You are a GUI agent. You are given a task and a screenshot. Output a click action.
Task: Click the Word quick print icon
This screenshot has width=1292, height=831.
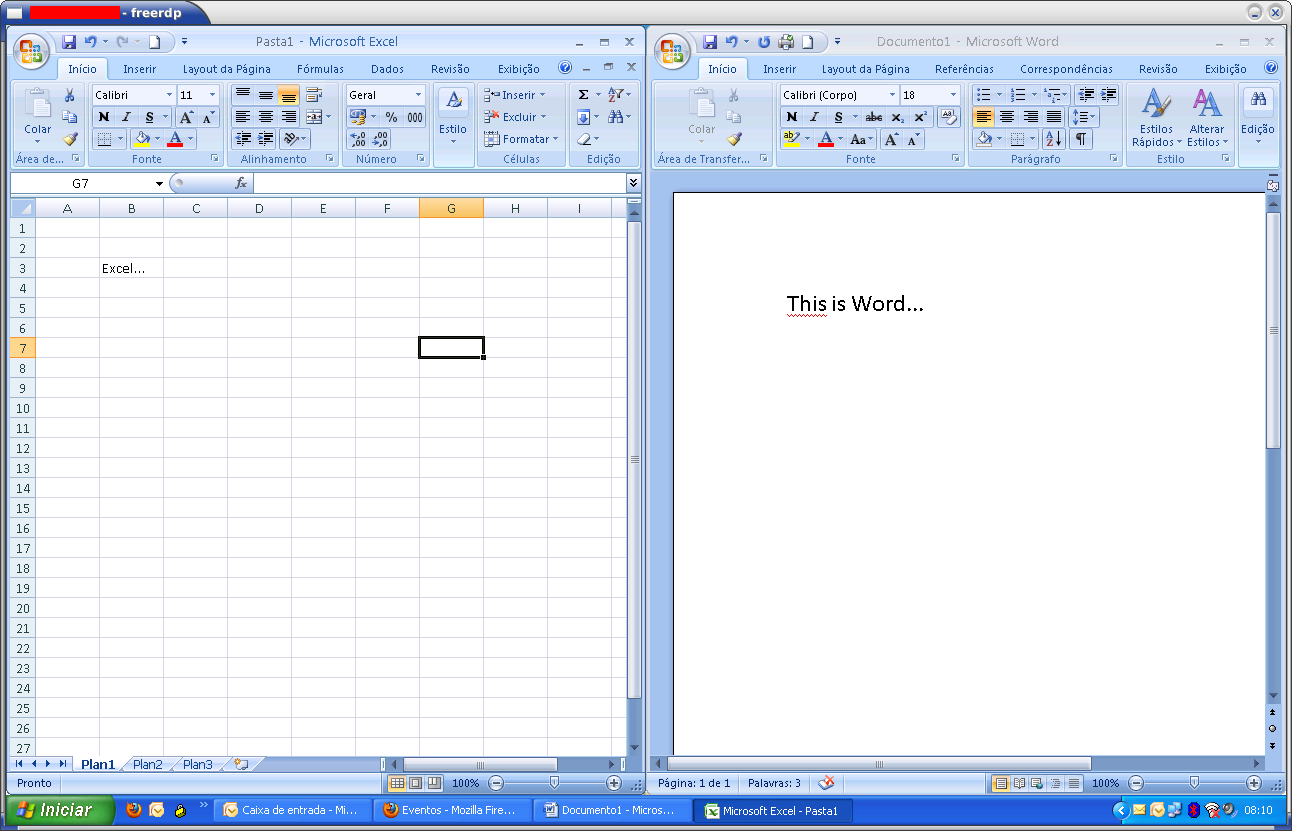(x=786, y=42)
